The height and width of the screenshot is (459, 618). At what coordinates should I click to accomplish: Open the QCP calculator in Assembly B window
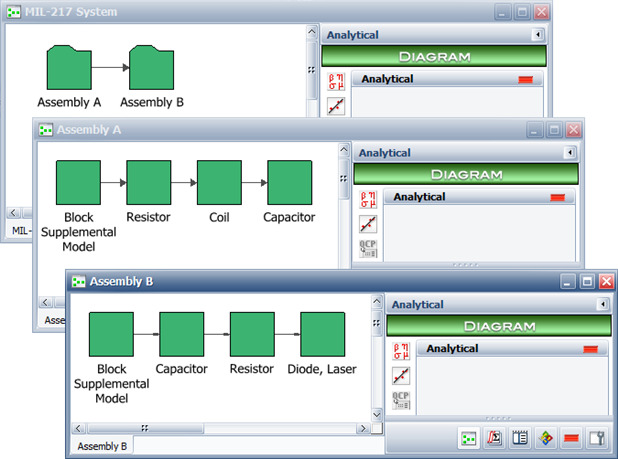pyautogui.click(x=400, y=400)
